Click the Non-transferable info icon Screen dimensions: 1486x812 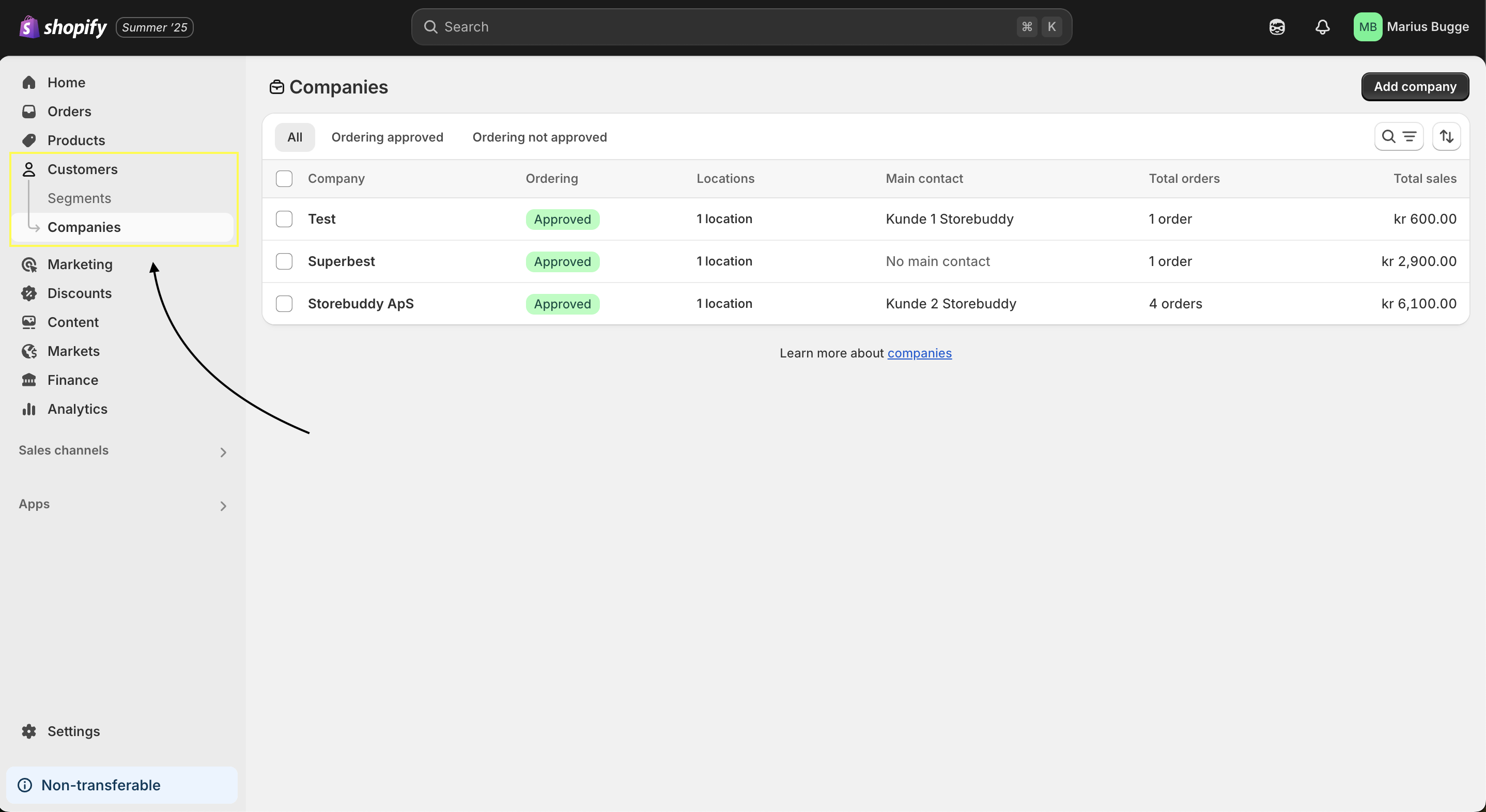coord(25,785)
